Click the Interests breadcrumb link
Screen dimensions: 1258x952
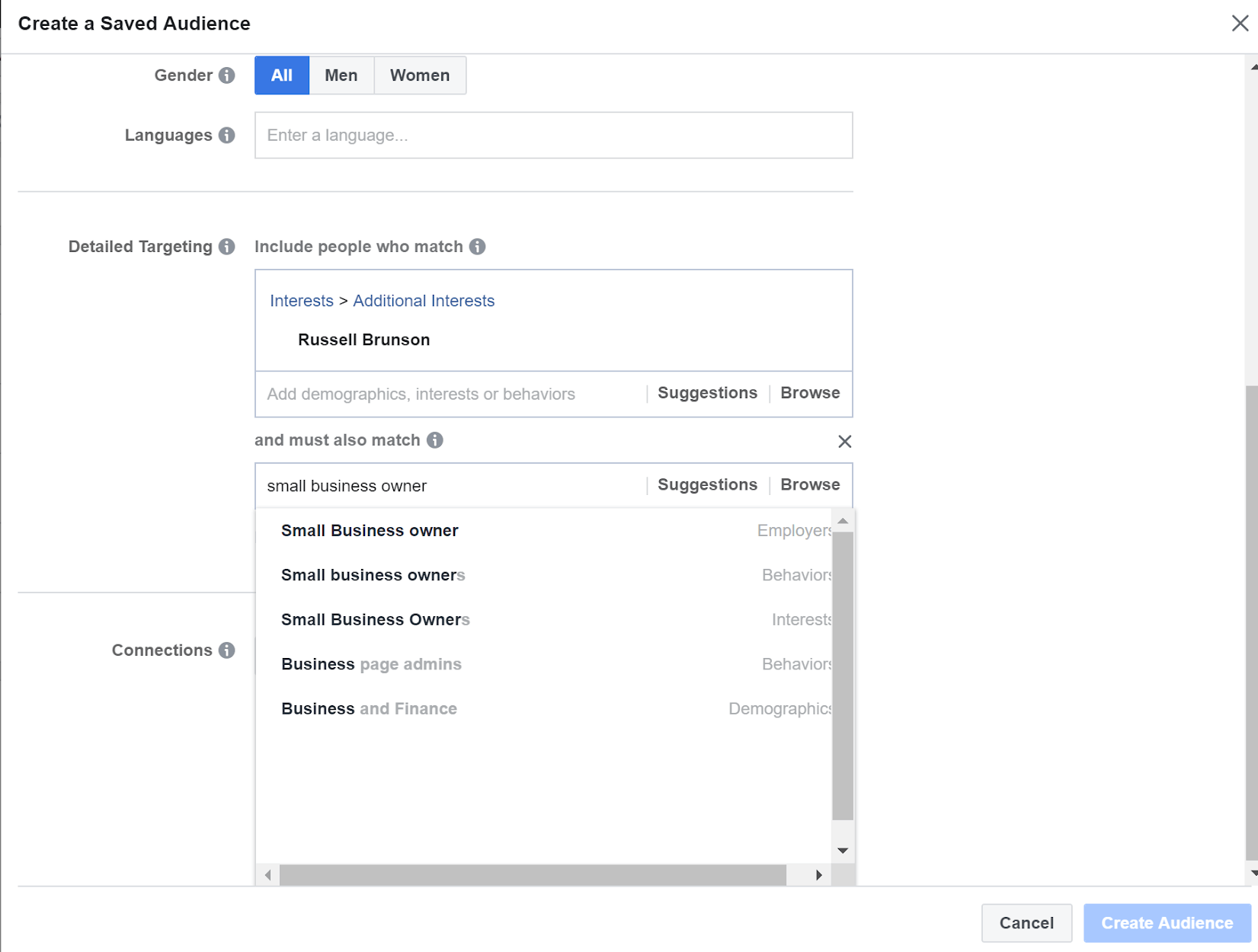pos(302,301)
